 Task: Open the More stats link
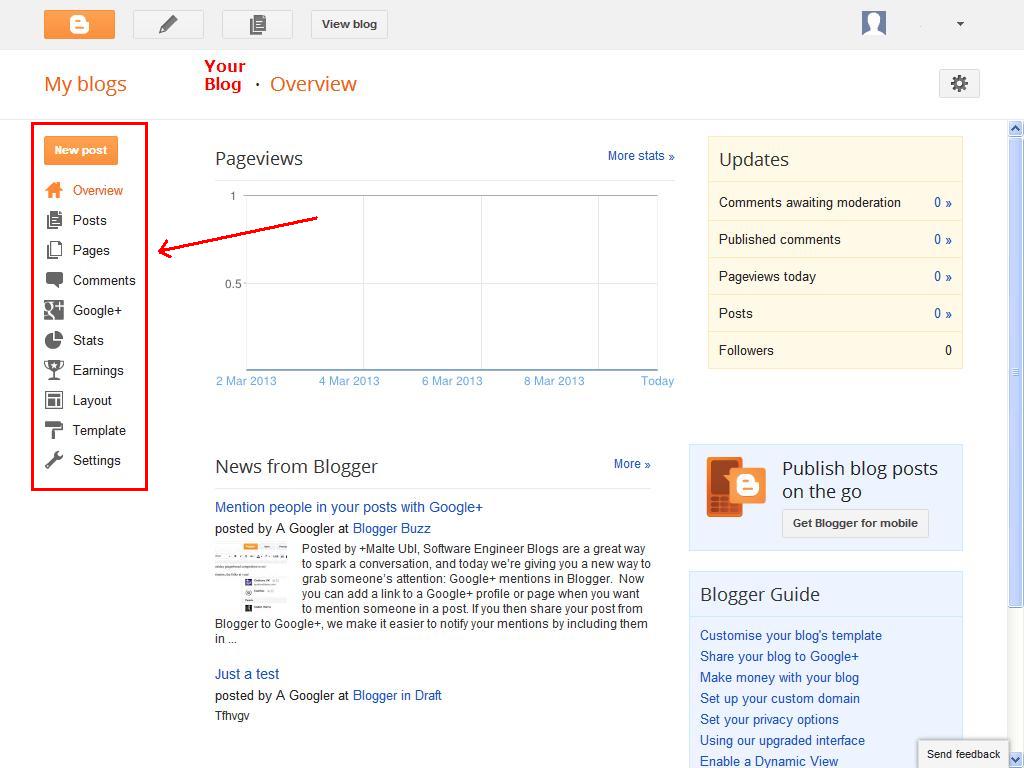click(x=641, y=156)
